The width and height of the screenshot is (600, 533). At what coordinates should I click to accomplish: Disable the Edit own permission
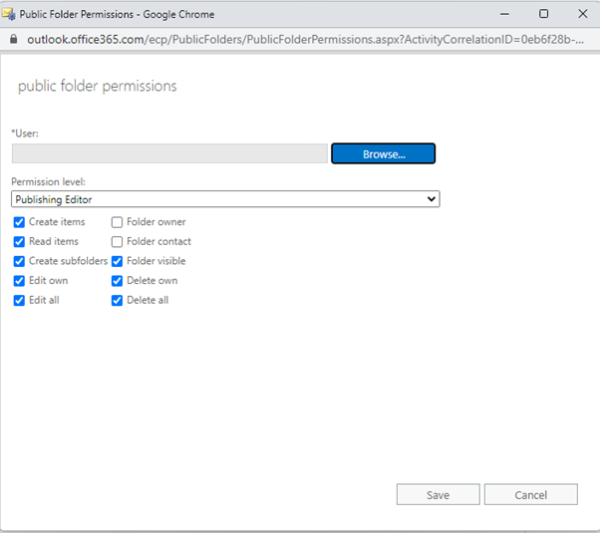19,281
